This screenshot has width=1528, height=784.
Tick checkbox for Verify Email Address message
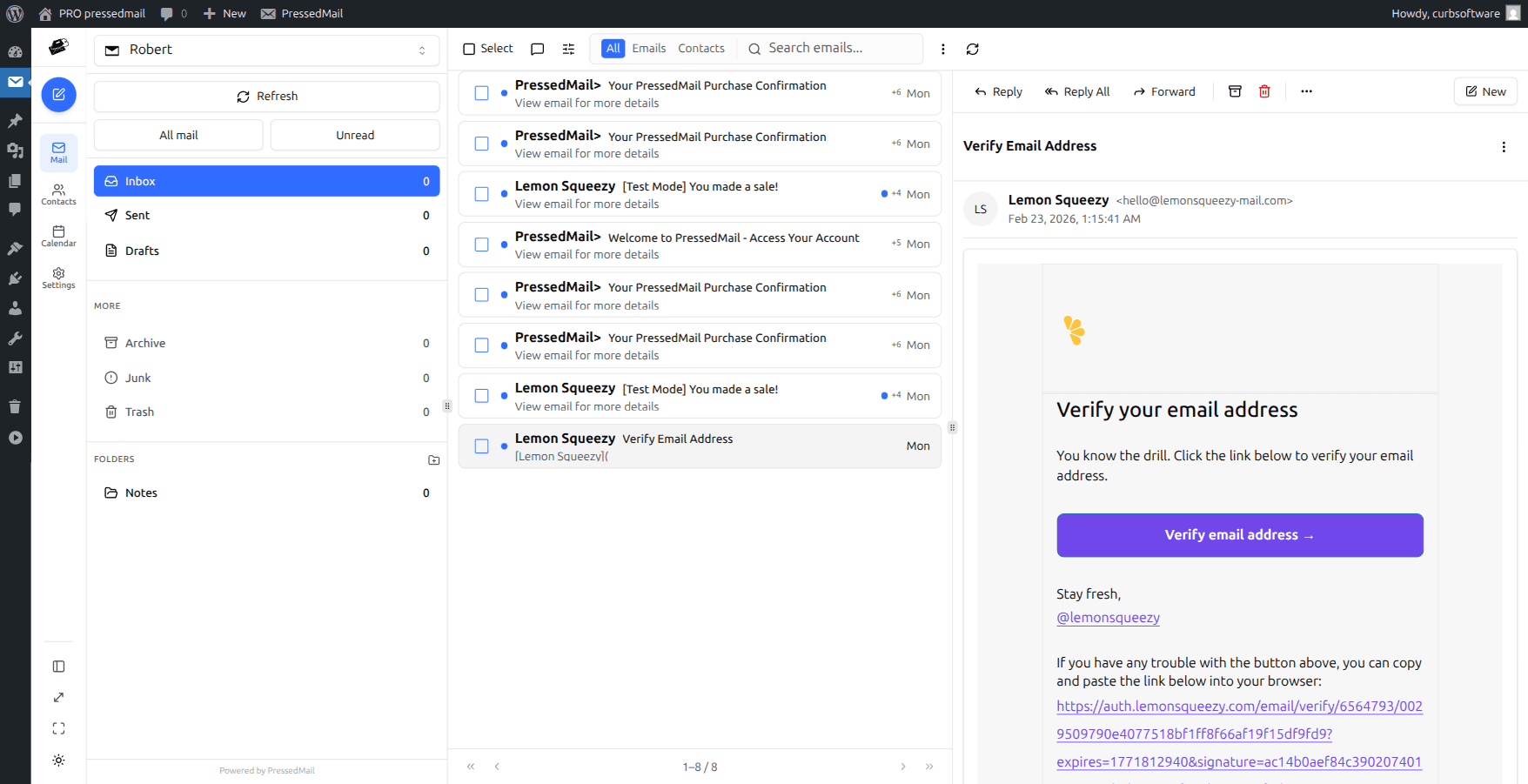tap(481, 446)
